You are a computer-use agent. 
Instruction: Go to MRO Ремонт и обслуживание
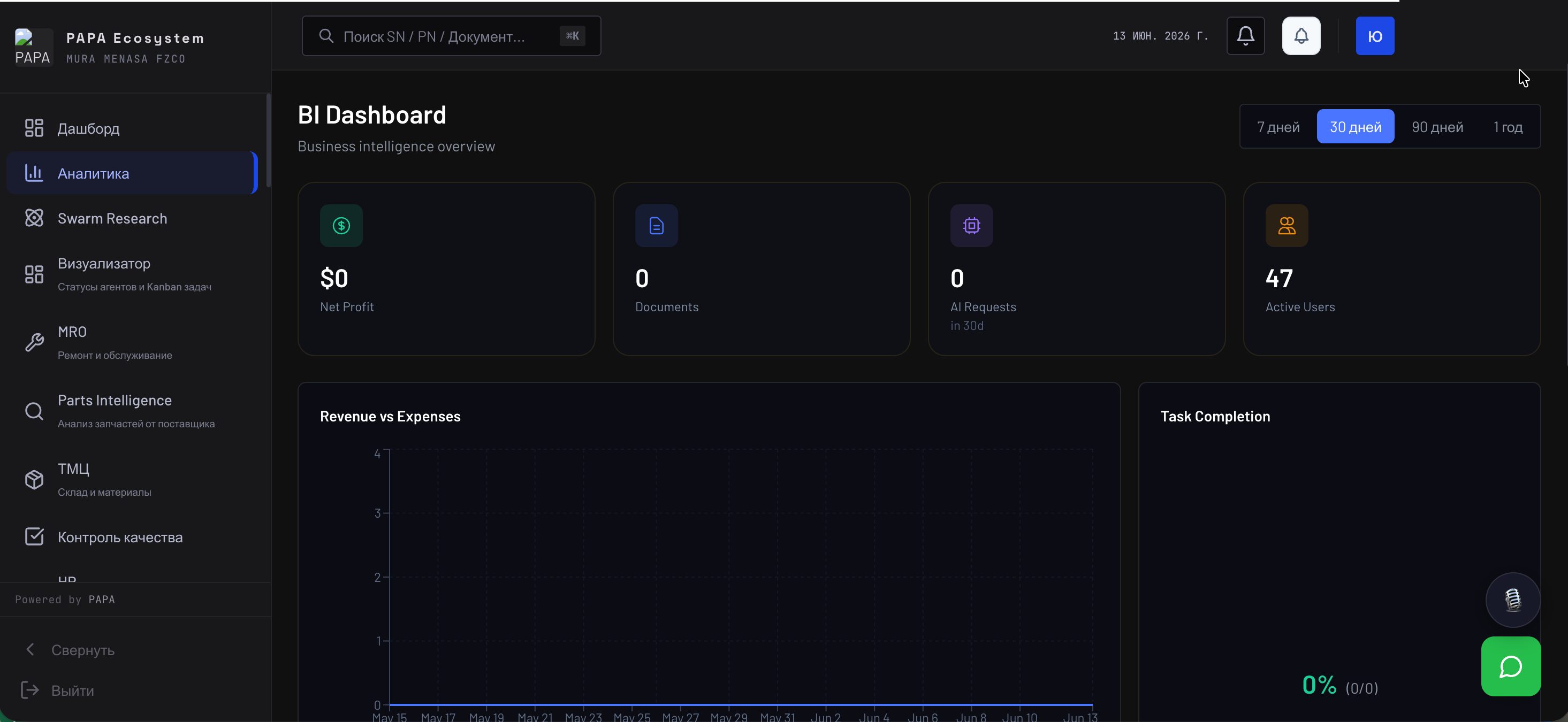click(x=132, y=342)
